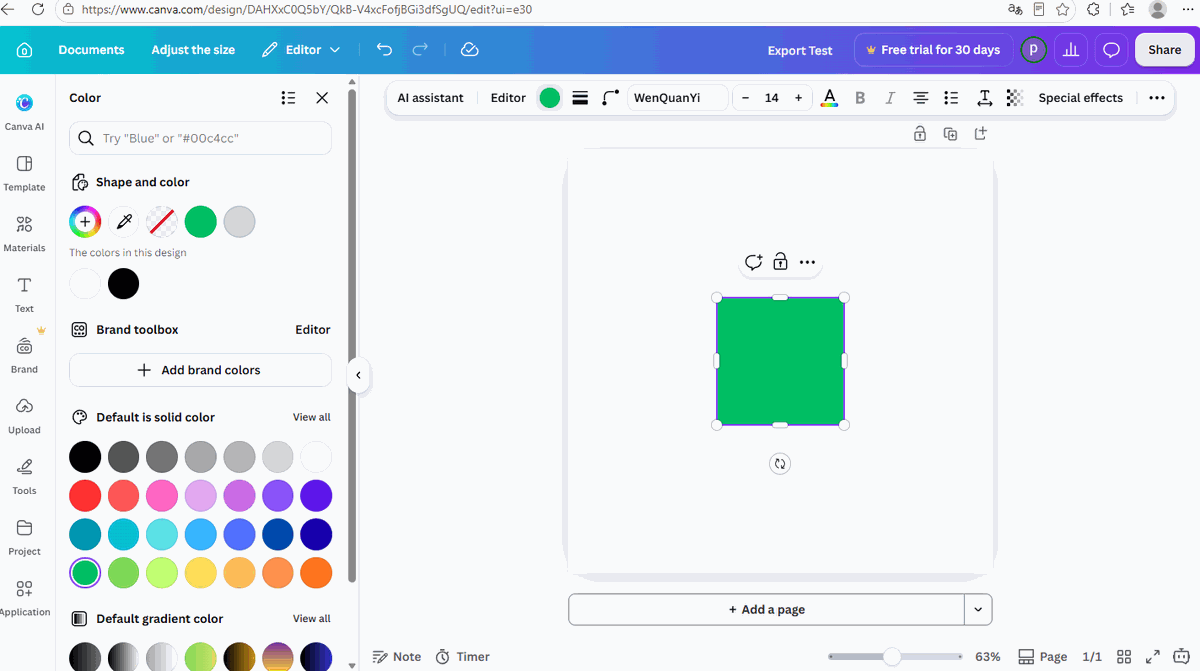Open the list formatting icon

(952, 98)
